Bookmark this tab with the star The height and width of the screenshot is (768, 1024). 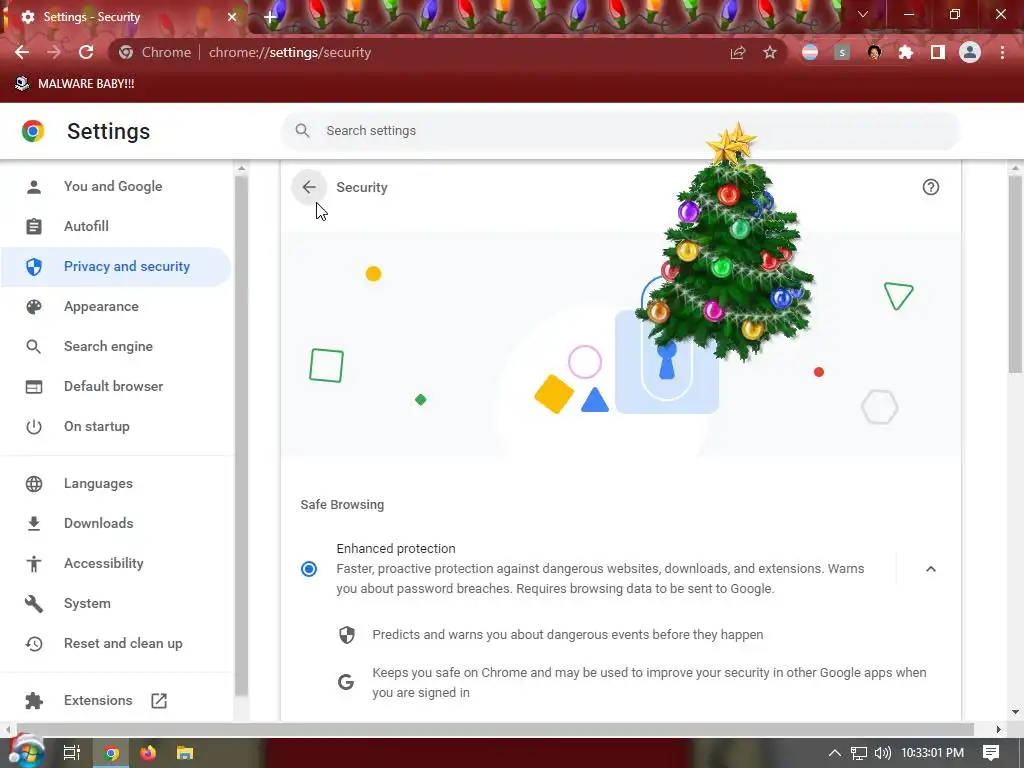[770, 53]
